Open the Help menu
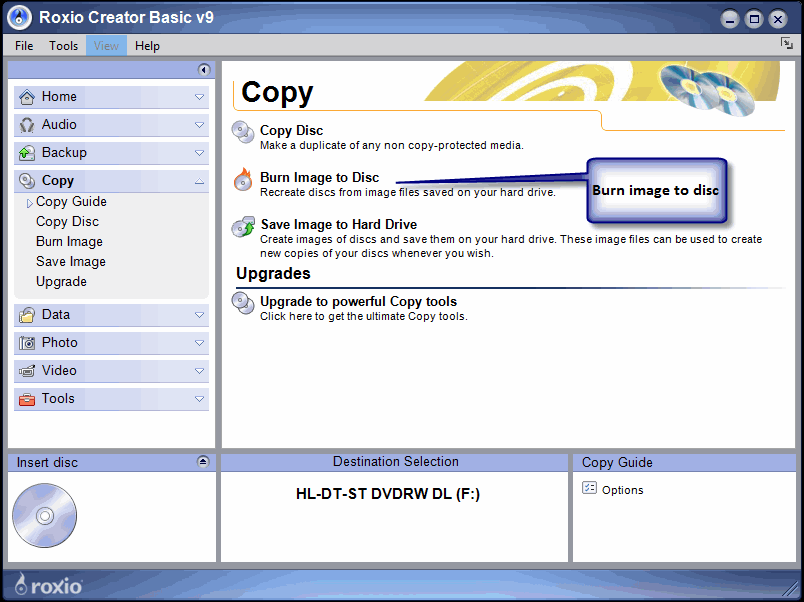Image resolution: width=804 pixels, height=602 pixels. pos(148,46)
